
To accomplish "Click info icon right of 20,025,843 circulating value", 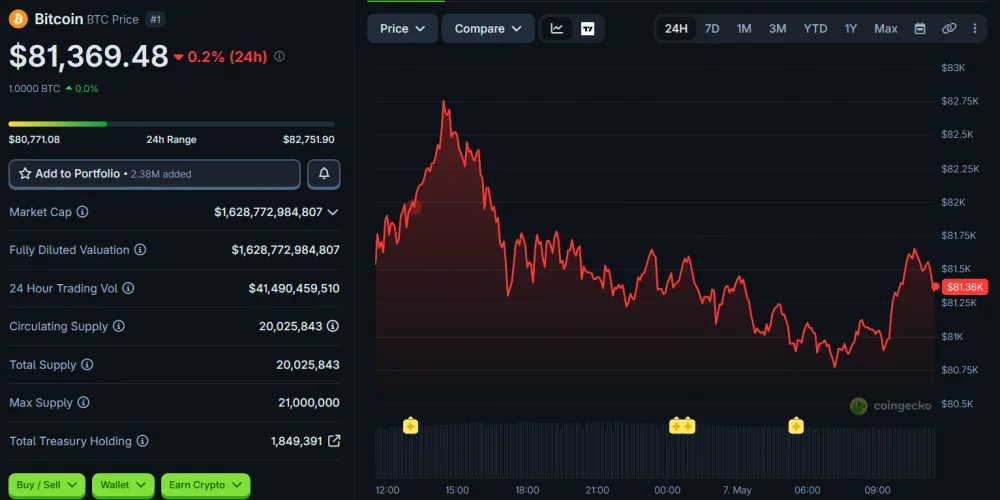I will pyautogui.click(x=333, y=327).
